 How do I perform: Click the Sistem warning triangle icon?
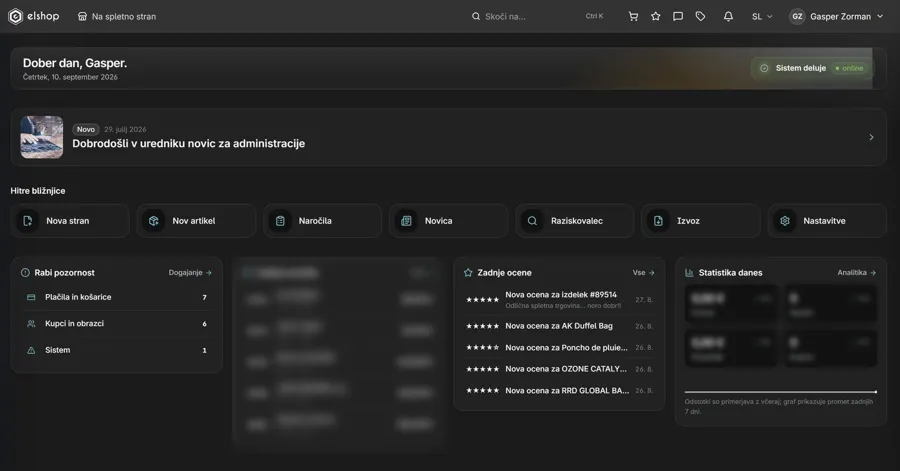31,350
